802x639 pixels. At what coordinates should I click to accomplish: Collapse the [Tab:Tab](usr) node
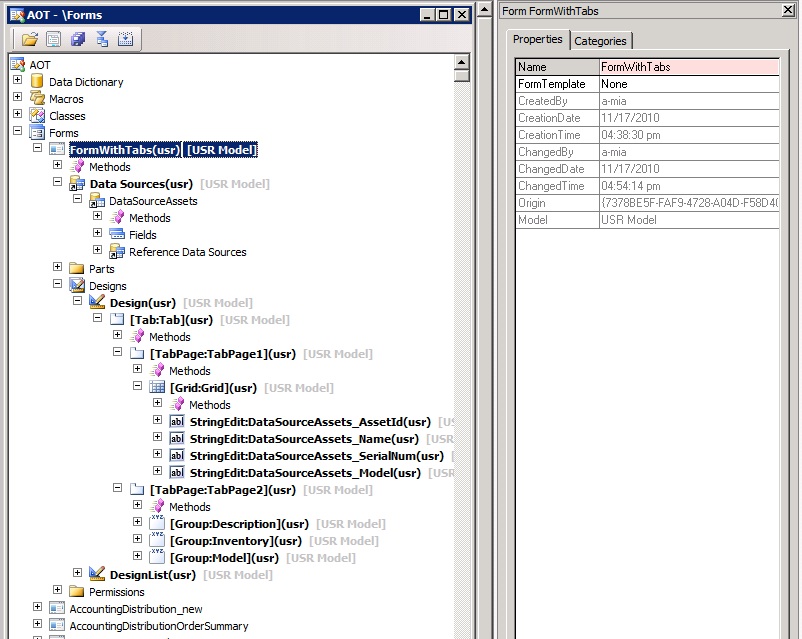click(x=97, y=318)
